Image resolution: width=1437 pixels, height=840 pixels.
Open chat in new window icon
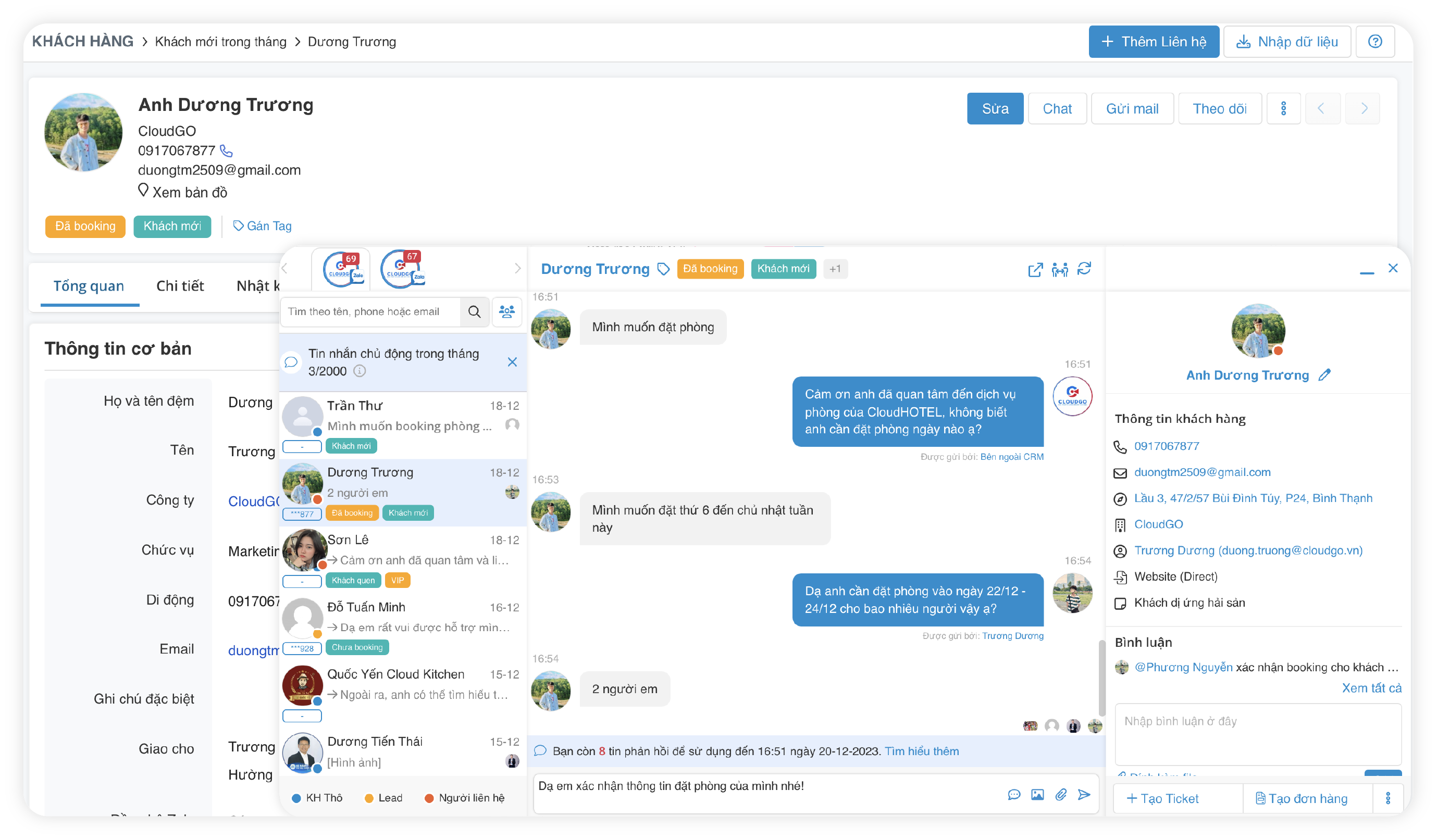(1035, 270)
